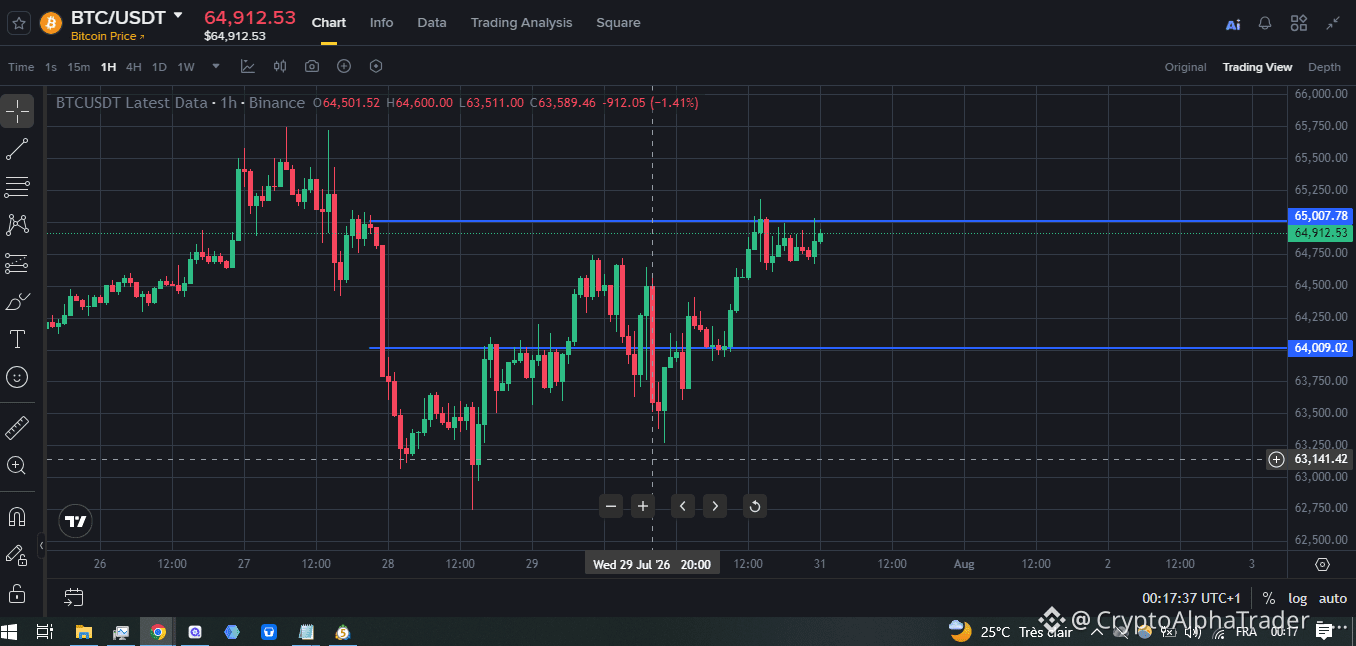Image resolution: width=1356 pixels, height=646 pixels.
Task: Switch to the Info tab
Action: [381, 22]
